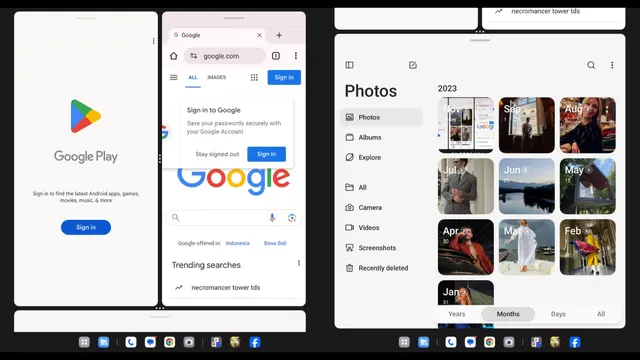The width and height of the screenshot is (640, 360).
Task: Open Messages app from taskbar under Photos window
Action: click(470, 342)
